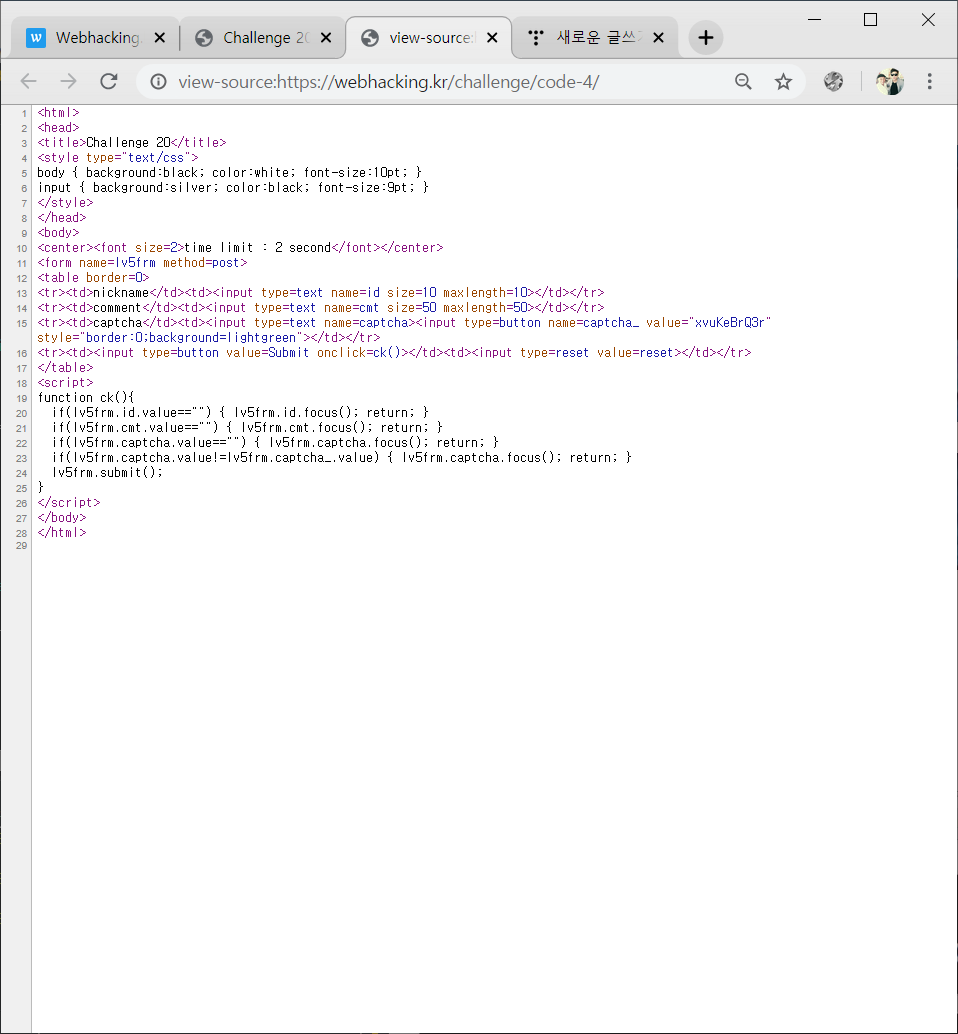Viewport: 958px width, 1034px height.
Task: Click the 'text/css' attribute value
Action: (x=156, y=158)
